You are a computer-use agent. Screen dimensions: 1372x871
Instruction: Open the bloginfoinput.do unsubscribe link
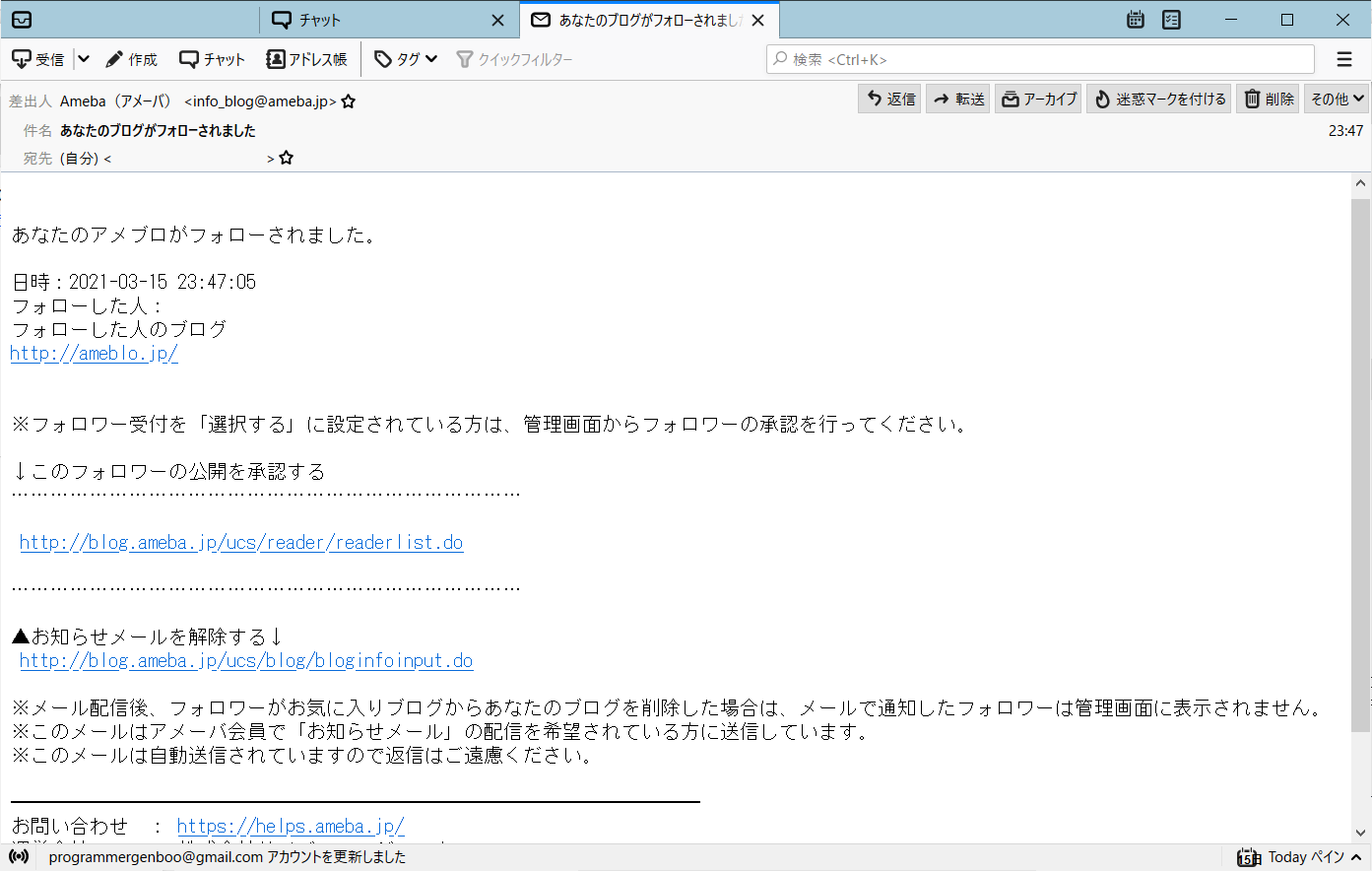[x=246, y=661]
